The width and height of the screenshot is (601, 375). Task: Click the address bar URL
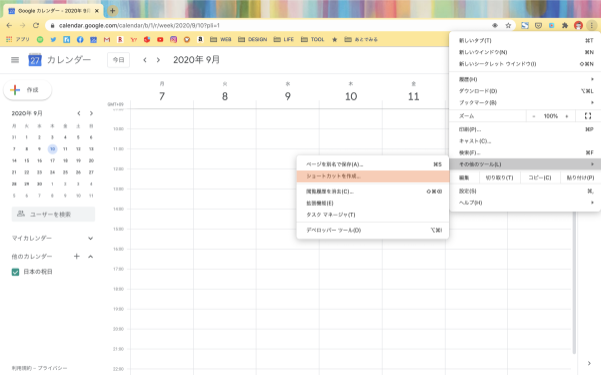pos(139,26)
